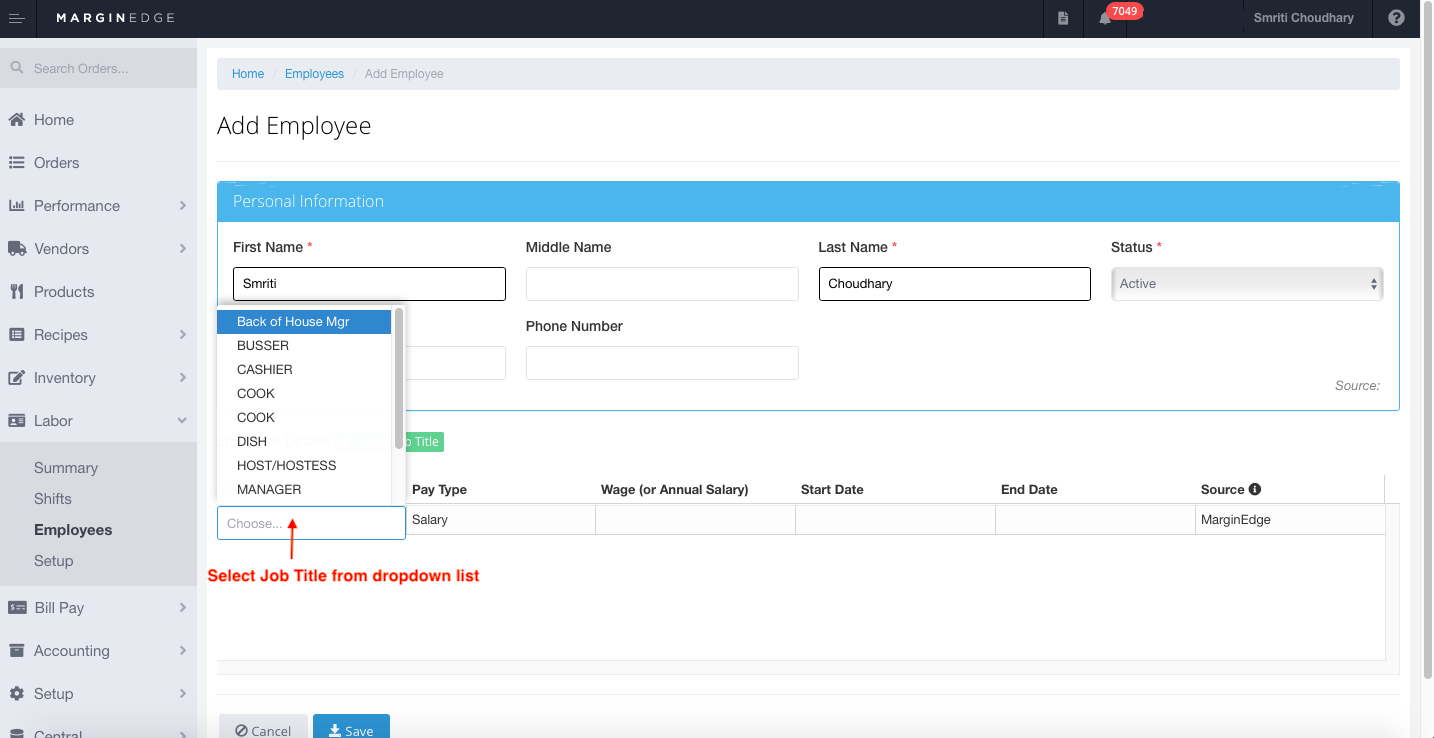Click the Recipes icon in sidebar
The height and width of the screenshot is (738, 1434).
16,335
